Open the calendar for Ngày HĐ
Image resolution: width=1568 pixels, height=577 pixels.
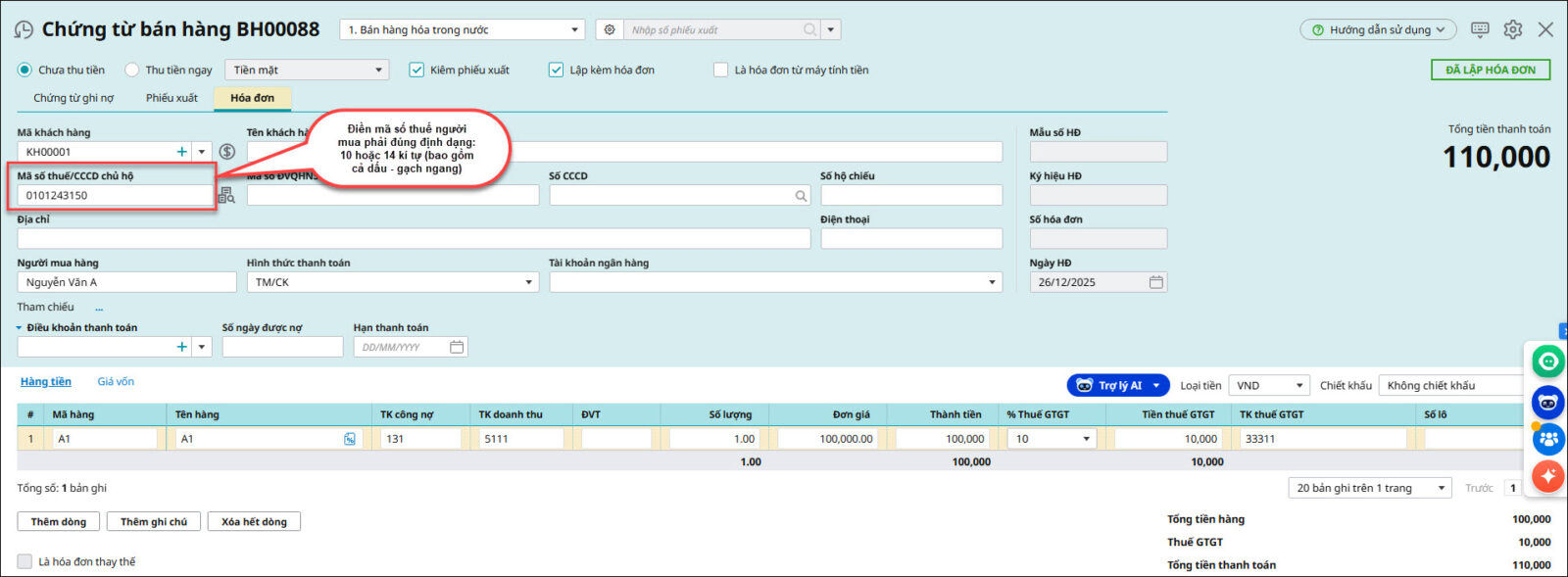point(1156,282)
